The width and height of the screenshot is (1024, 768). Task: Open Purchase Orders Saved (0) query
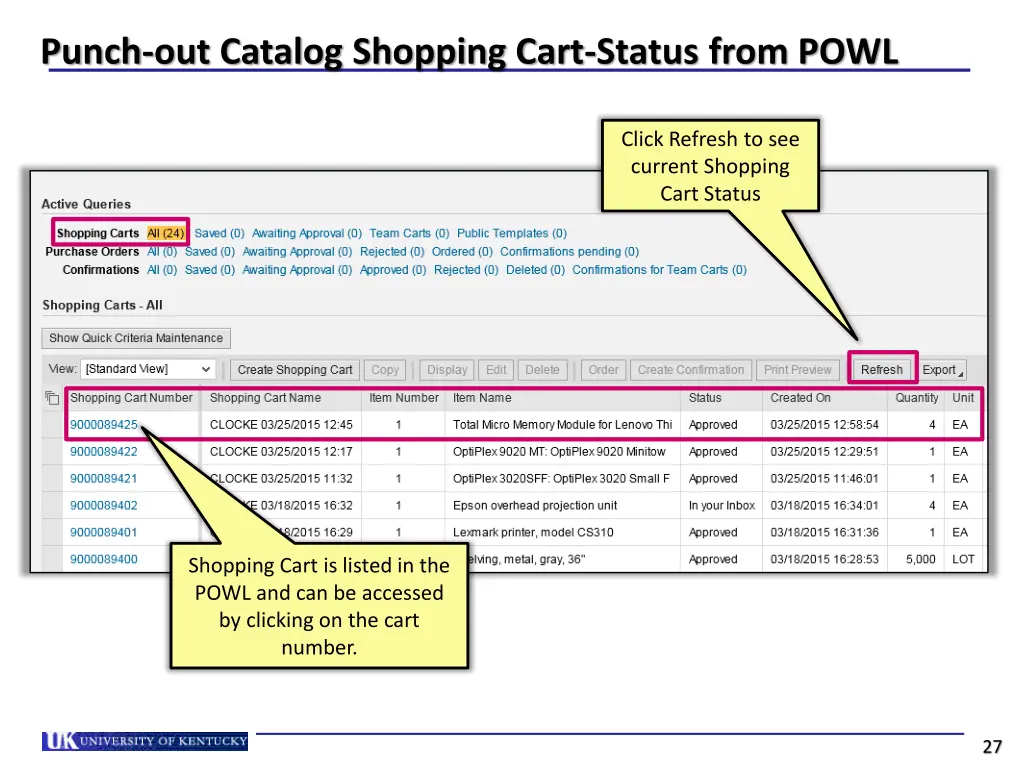tap(210, 251)
